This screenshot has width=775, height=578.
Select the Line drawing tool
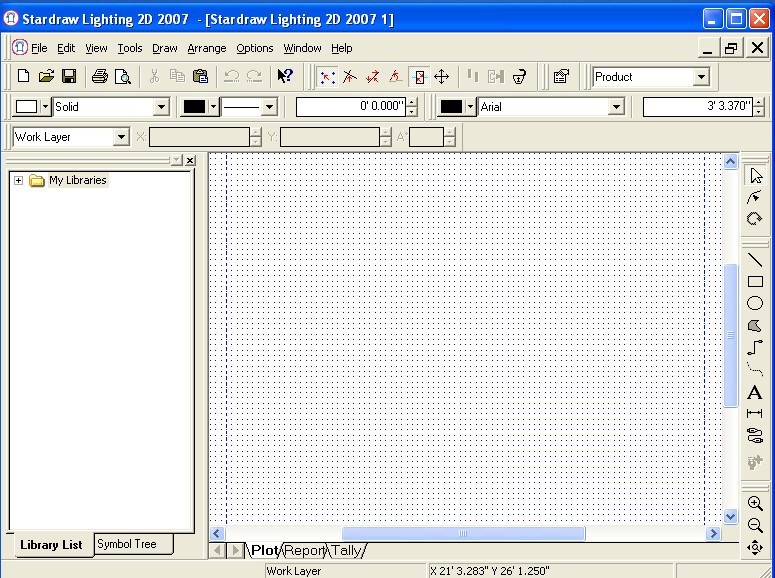tap(755, 260)
